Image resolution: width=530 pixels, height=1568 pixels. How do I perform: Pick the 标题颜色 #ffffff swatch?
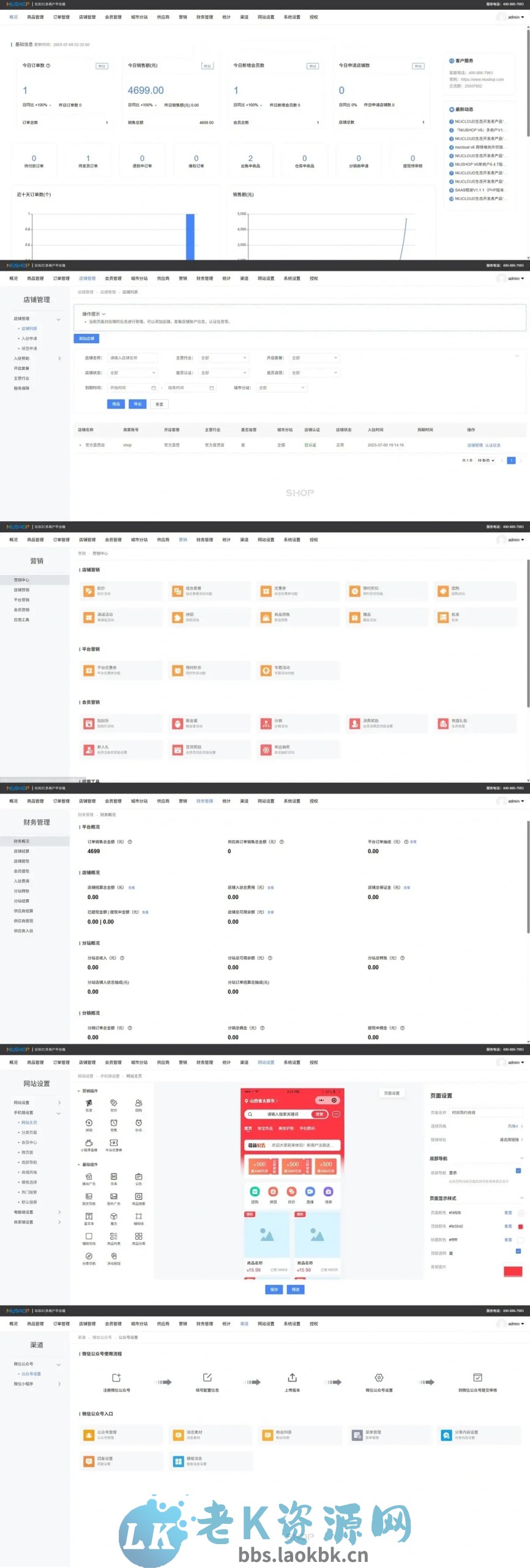coord(521,1240)
